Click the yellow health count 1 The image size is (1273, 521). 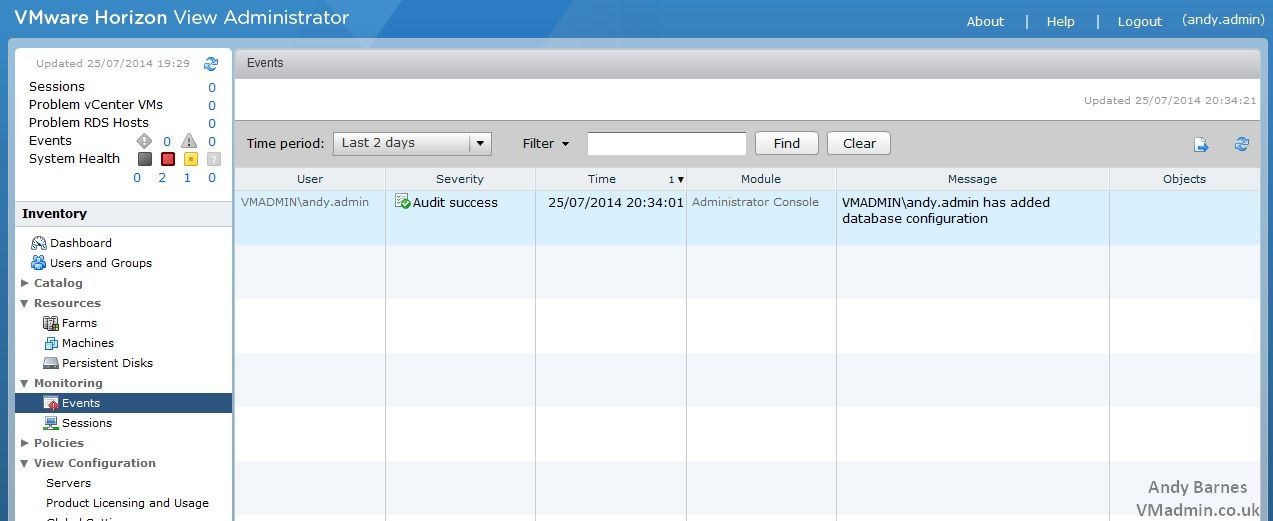[187, 178]
